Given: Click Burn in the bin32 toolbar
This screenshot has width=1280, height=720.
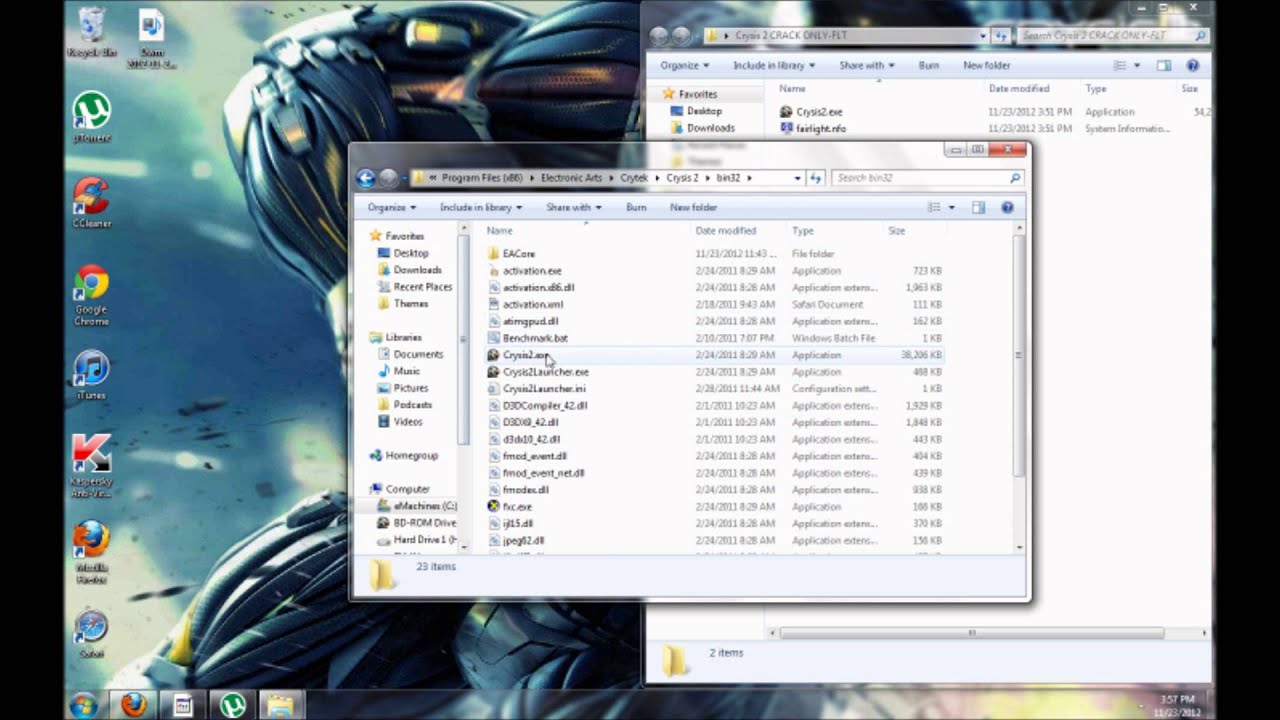Looking at the screenshot, I should pyautogui.click(x=636, y=207).
